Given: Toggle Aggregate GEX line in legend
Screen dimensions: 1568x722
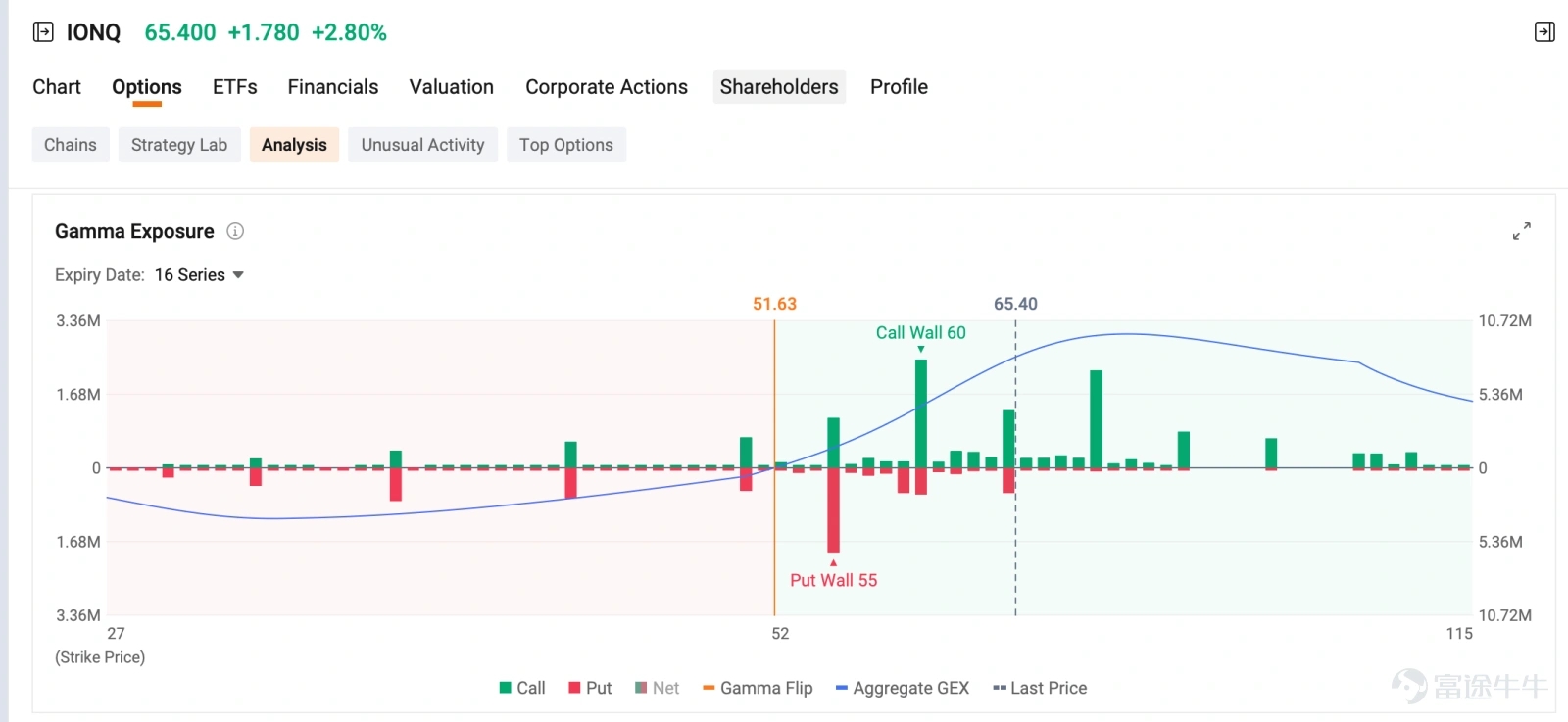Looking at the screenshot, I should [903, 688].
